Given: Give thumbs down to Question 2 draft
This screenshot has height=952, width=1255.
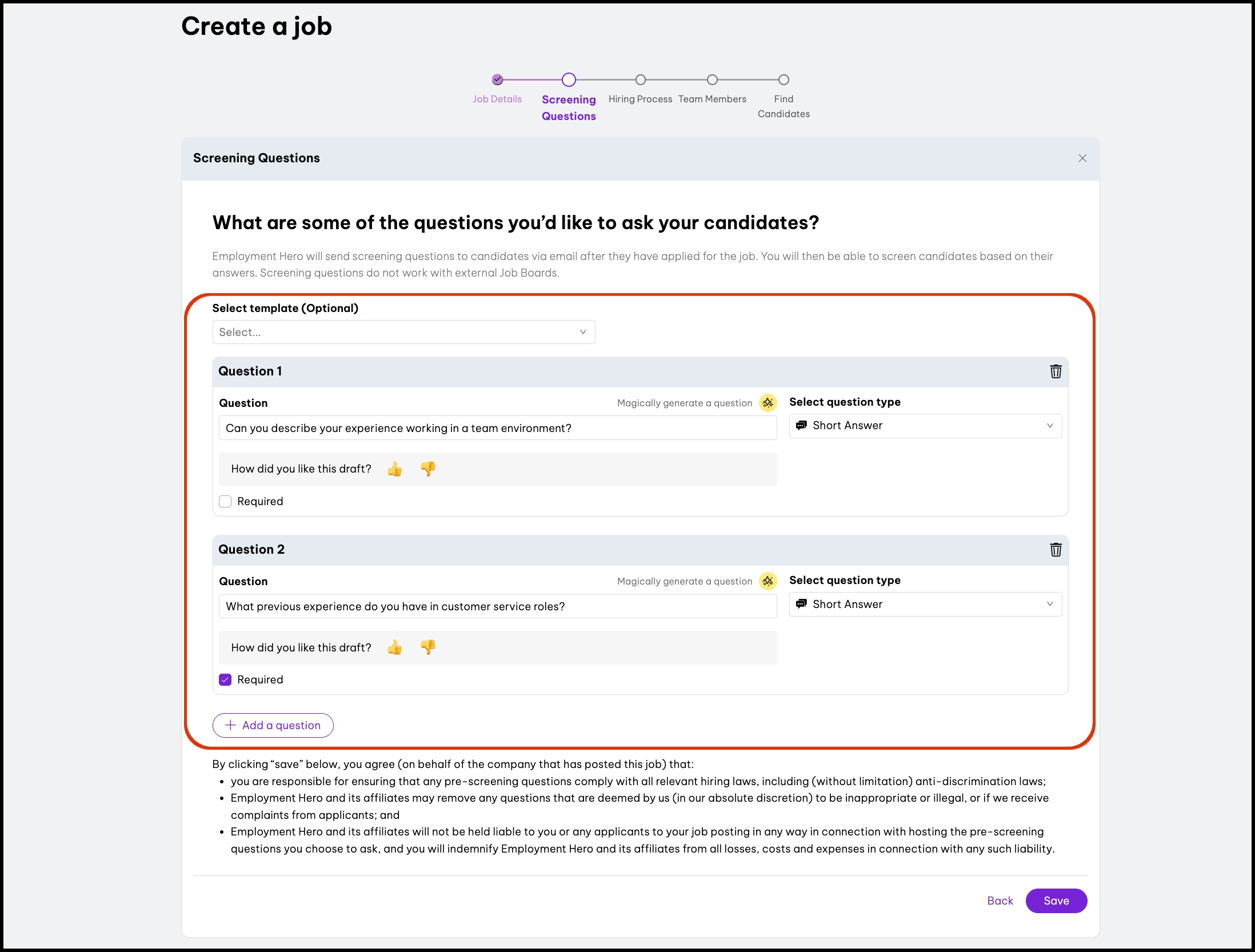Looking at the screenshot, I should 428,647.
